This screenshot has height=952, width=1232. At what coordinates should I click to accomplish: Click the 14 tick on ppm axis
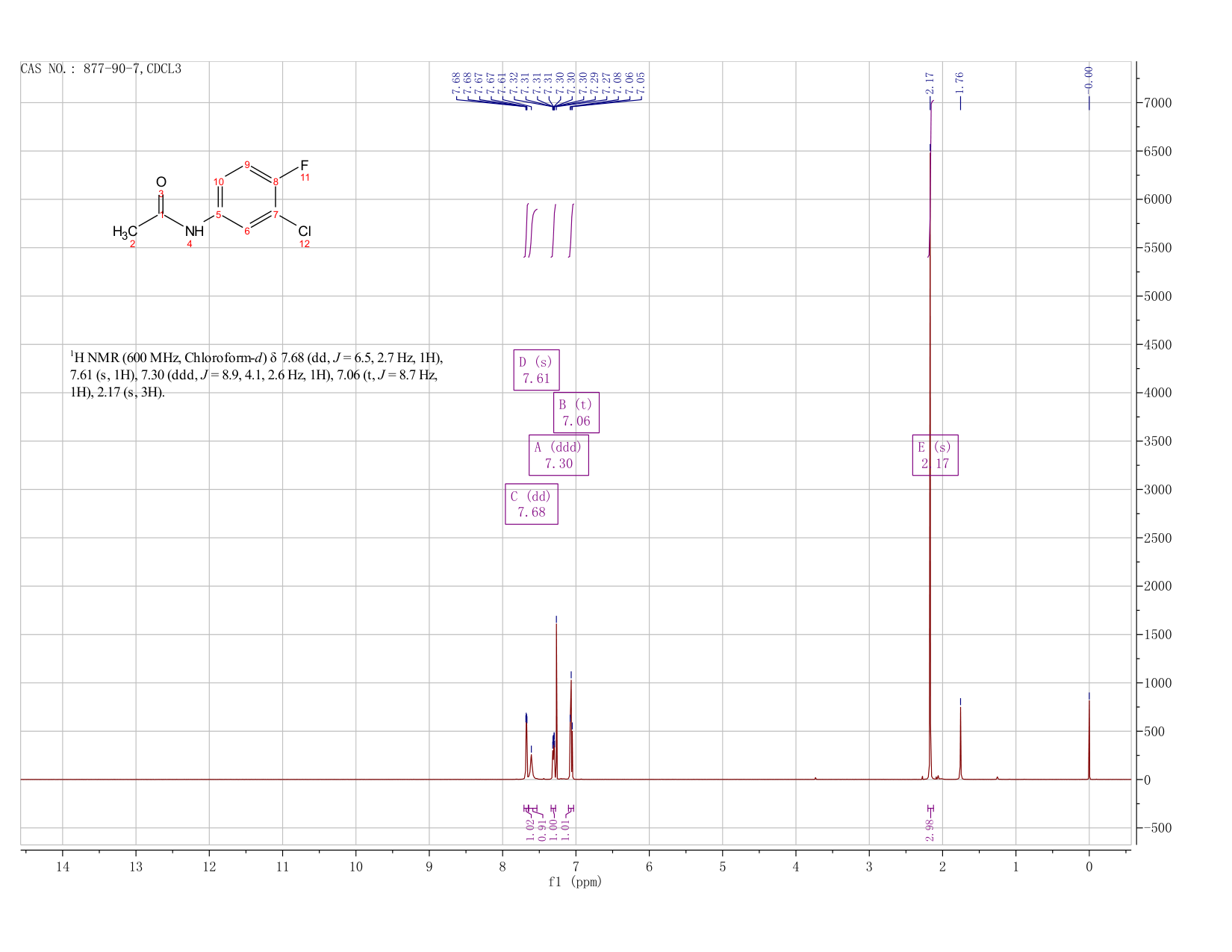62,867
